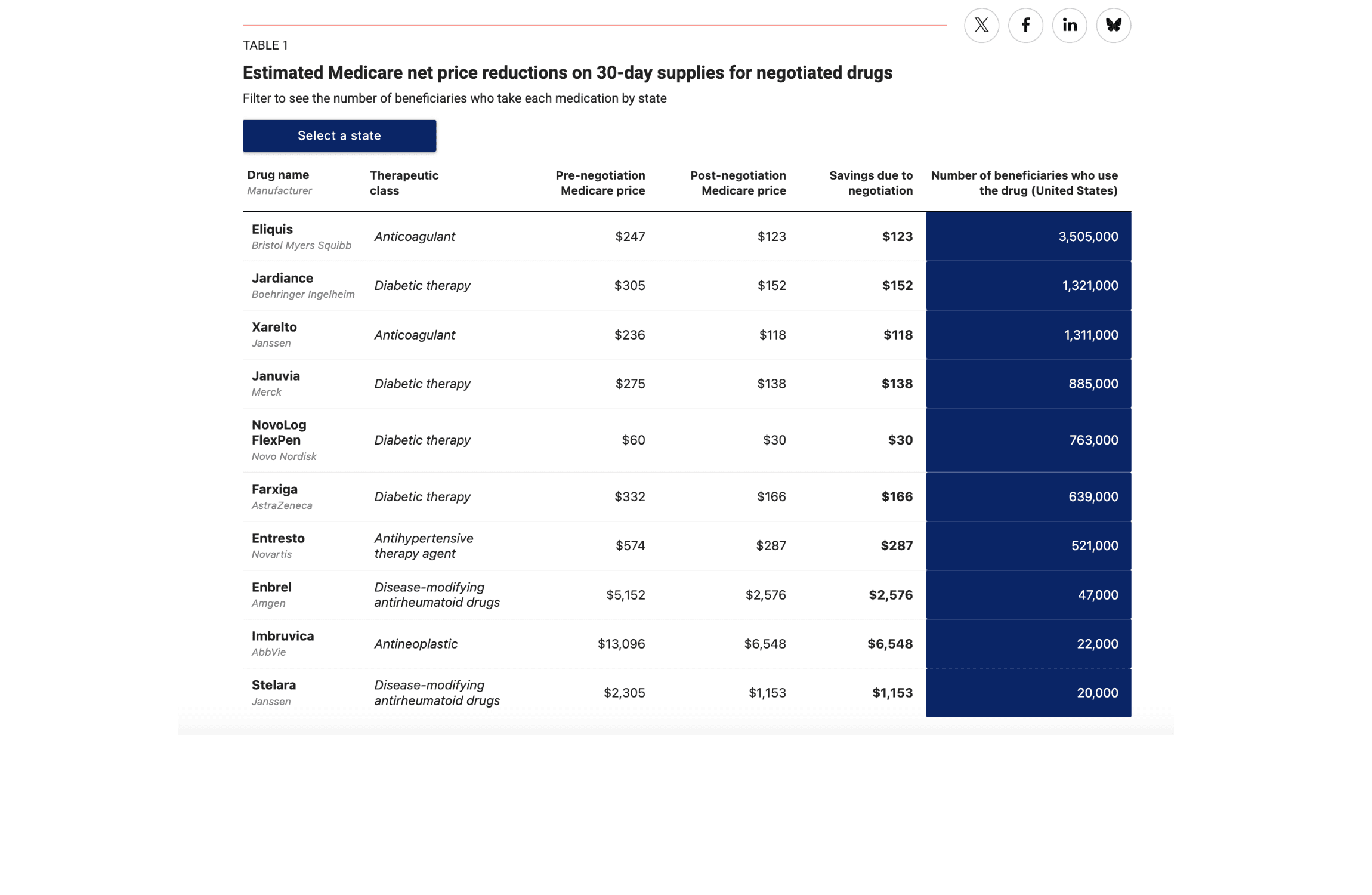Click the Post-negotiation Medicare price header
The height and width of the screenshot is (895, 1372).
click(x=738, y=183)
